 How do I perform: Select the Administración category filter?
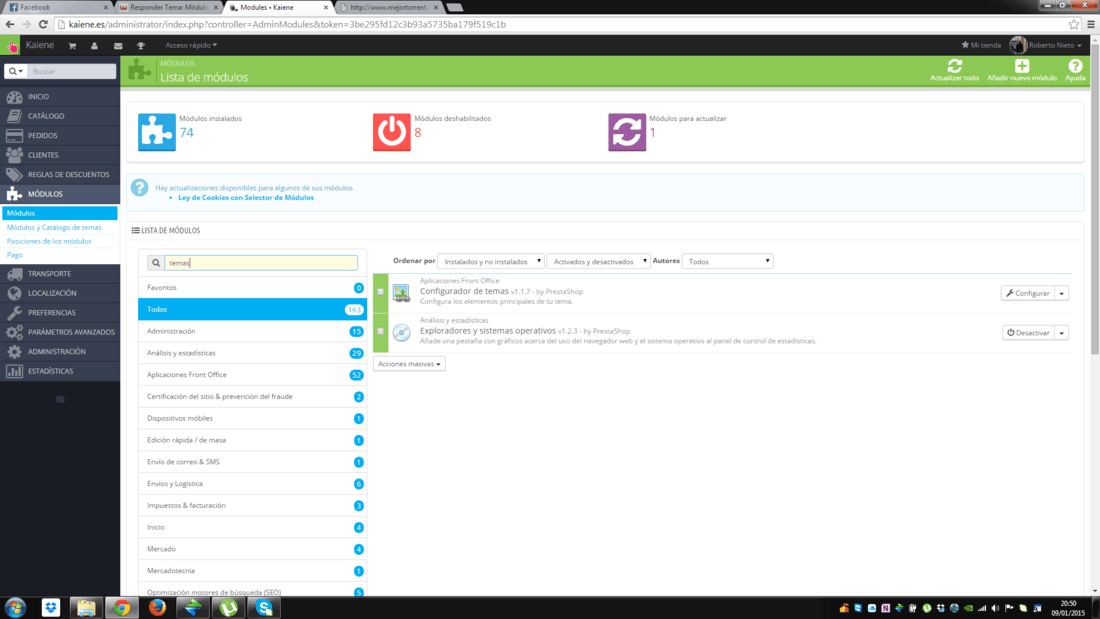point(253,331)
